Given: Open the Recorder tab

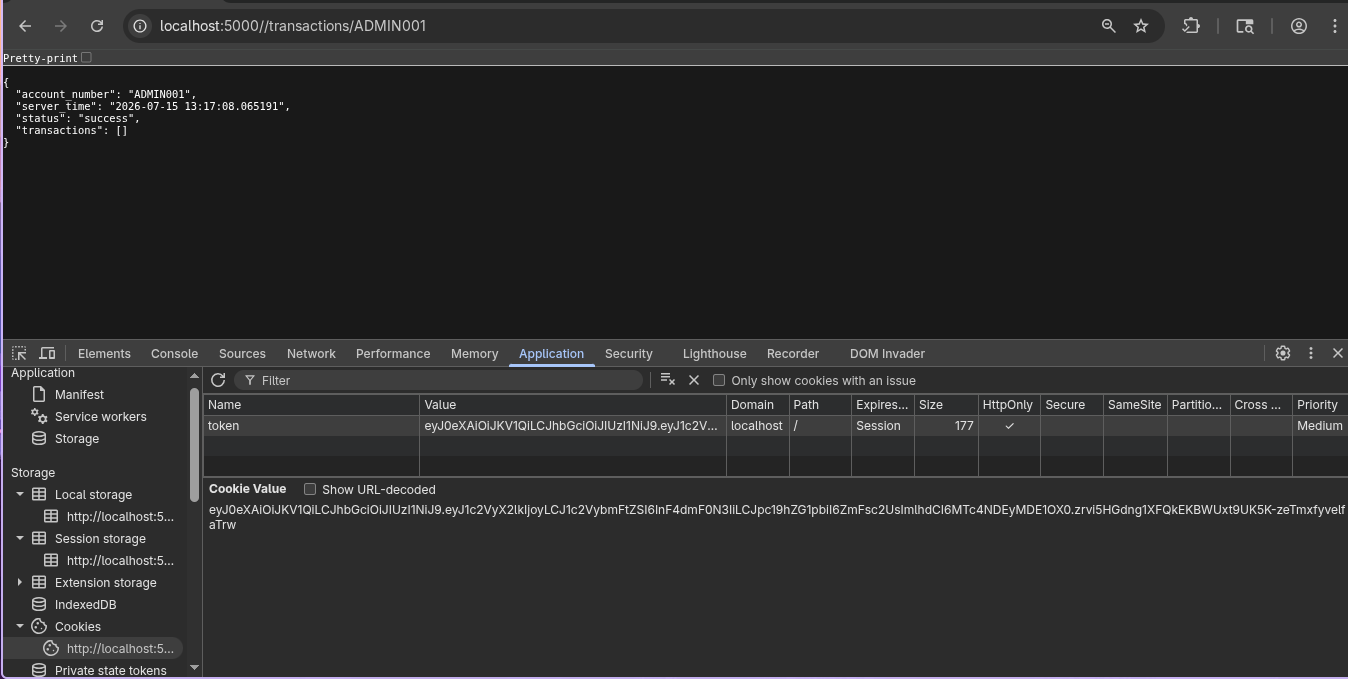Looking at the screenshot, I should coord(793,353).
